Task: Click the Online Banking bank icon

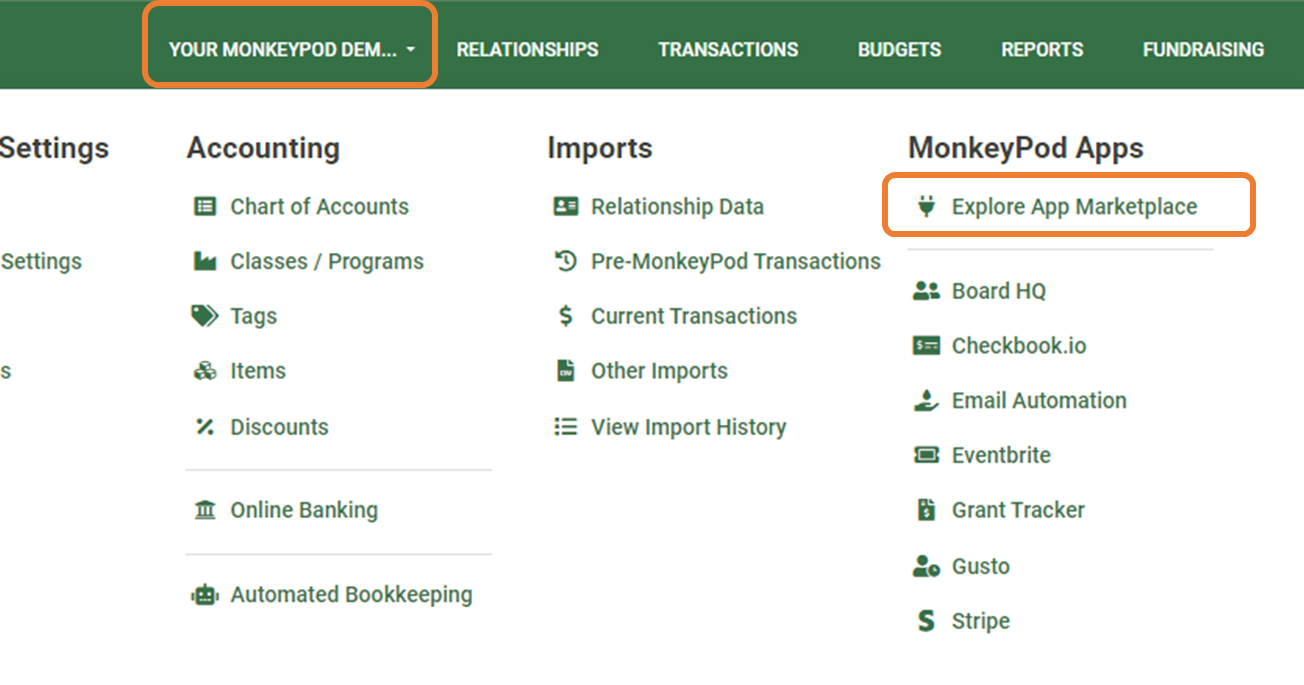Action: [x=205, y=510]
